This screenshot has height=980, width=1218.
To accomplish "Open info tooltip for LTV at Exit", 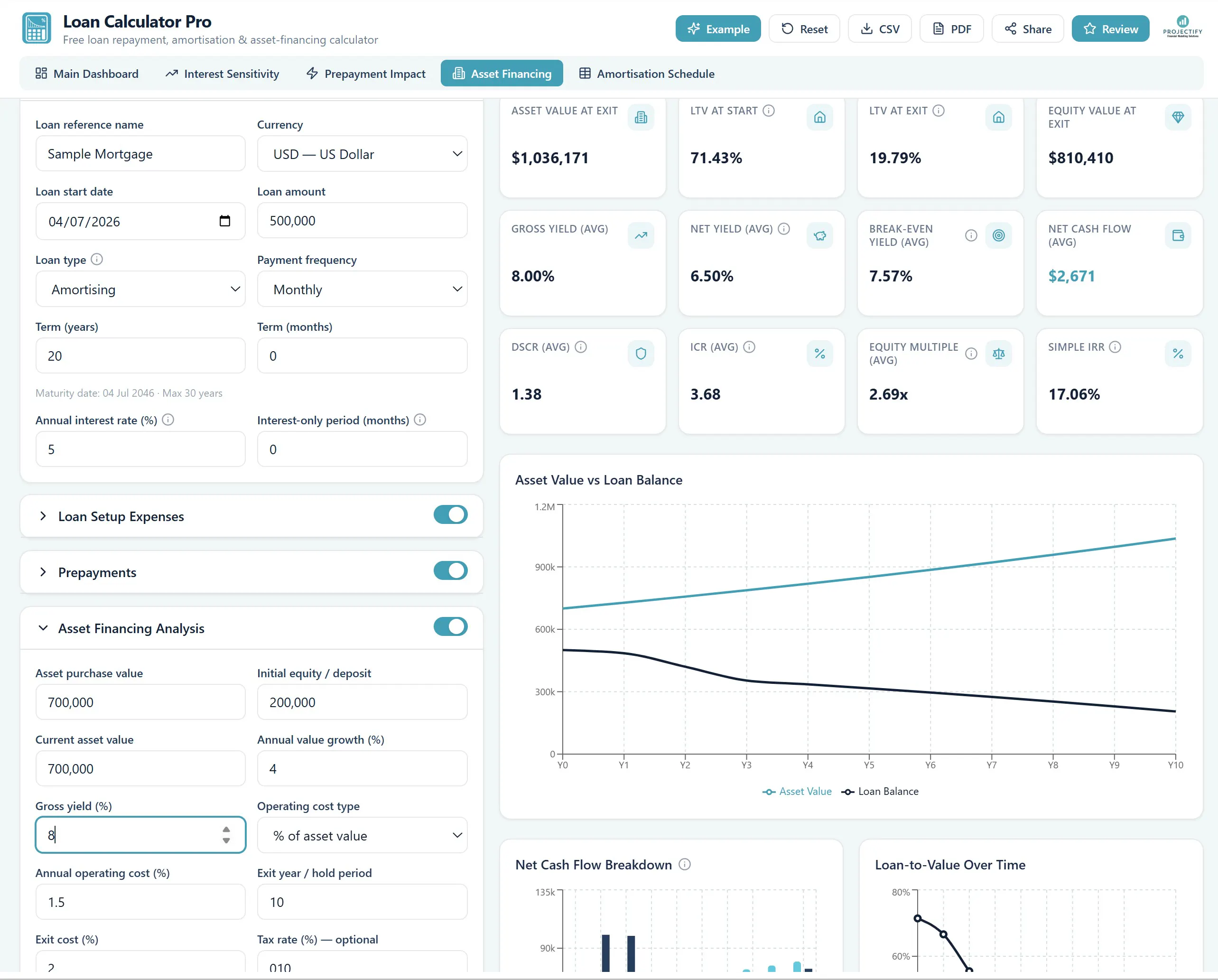I will 939,110.
